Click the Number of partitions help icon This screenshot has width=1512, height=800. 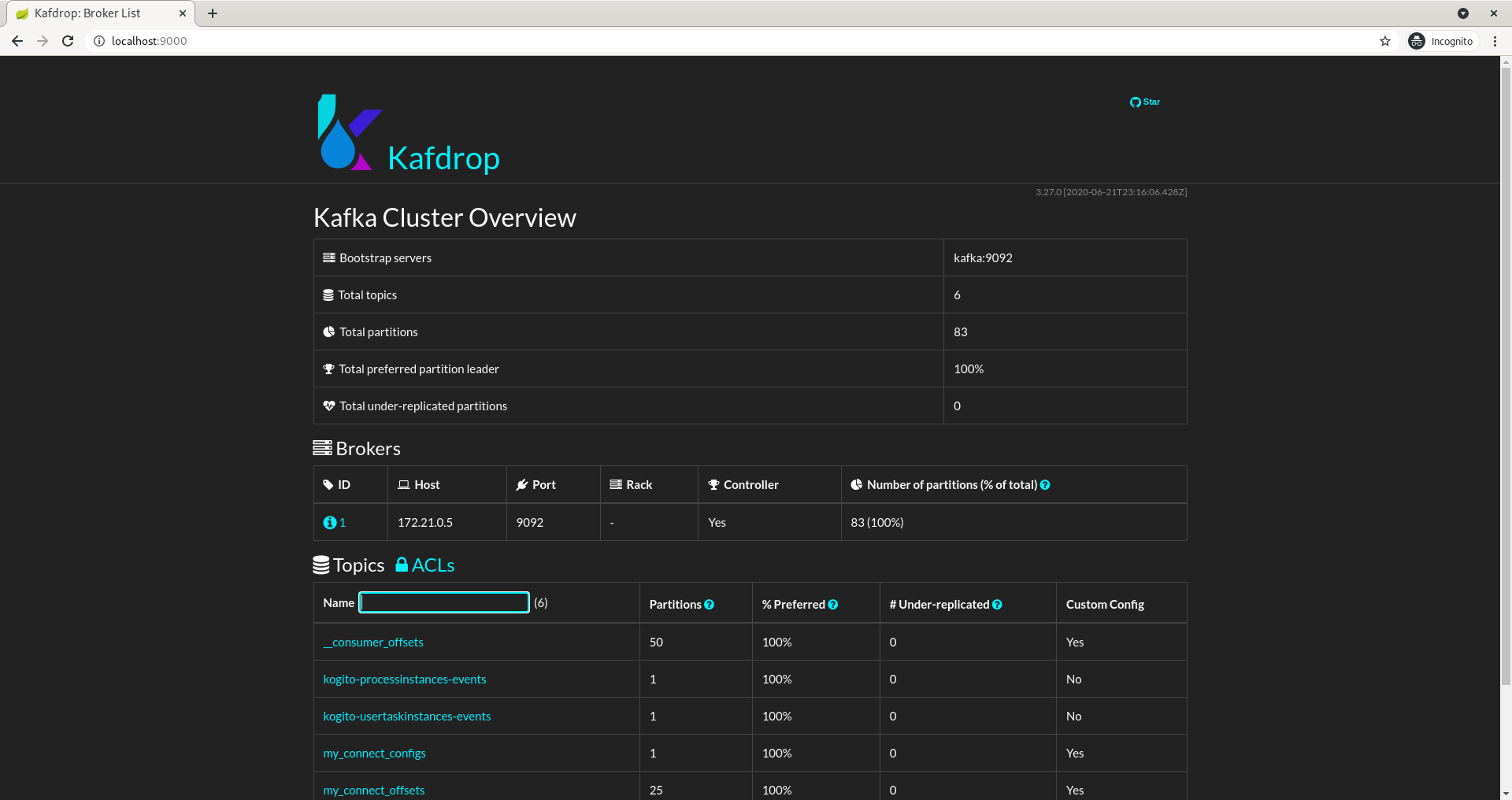(1045, 485)
